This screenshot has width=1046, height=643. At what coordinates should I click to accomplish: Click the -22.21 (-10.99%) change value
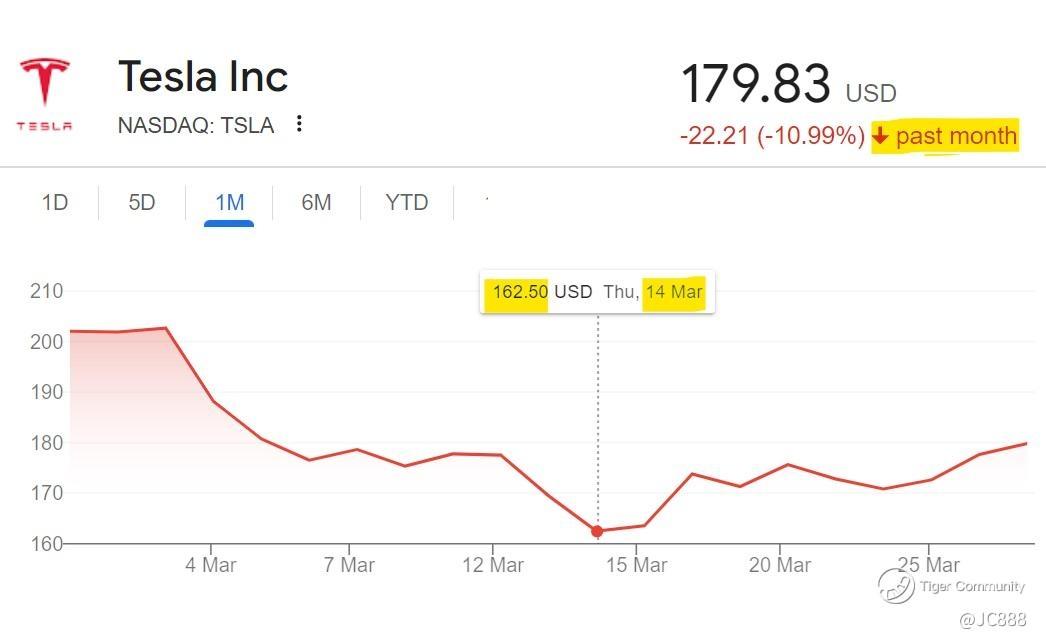click(771, 136)
